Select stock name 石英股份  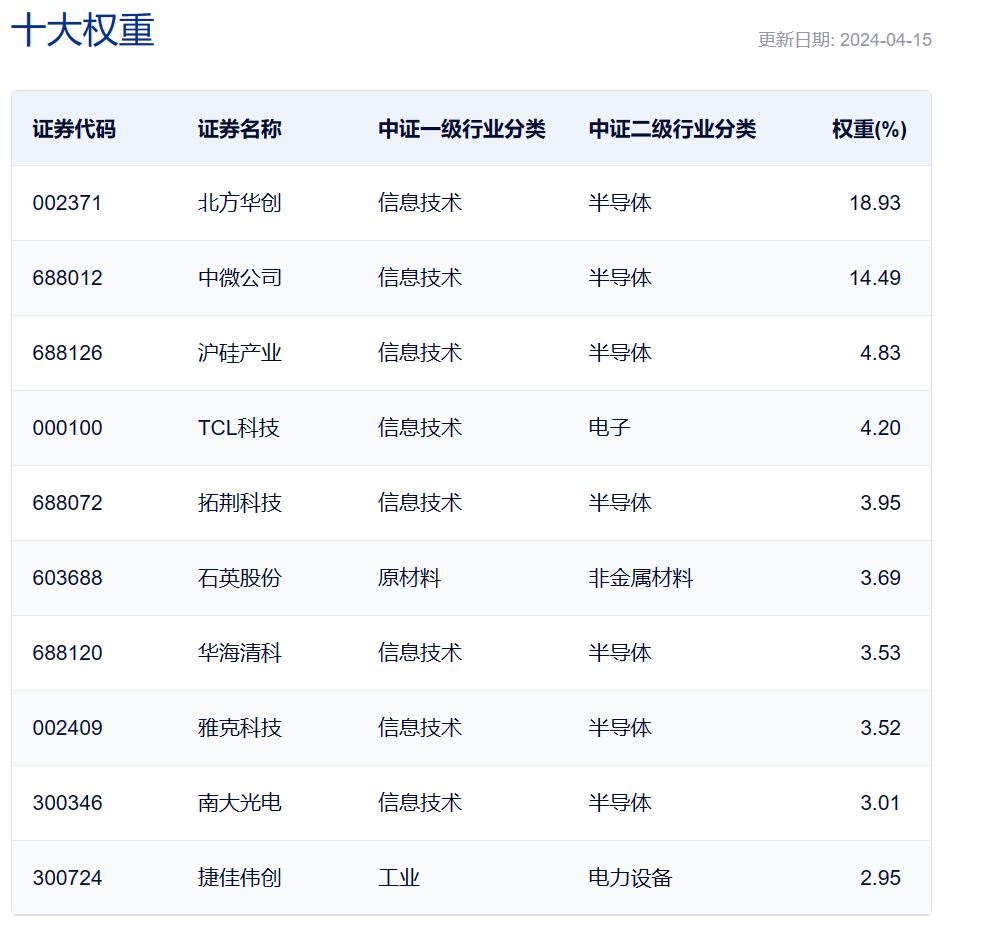[239, 578]
